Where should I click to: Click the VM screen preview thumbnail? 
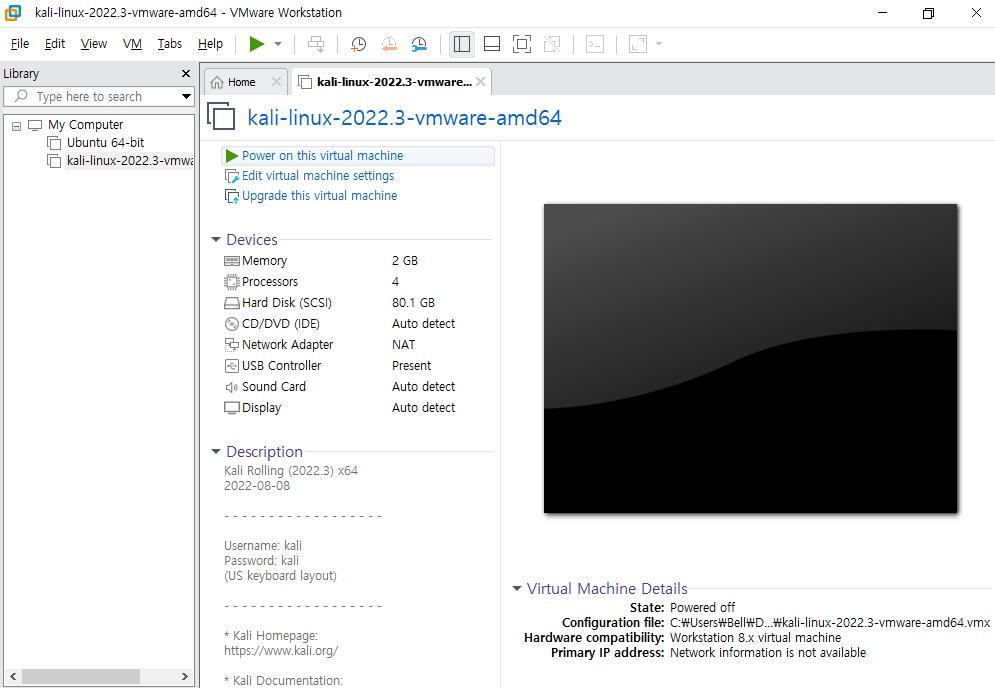(x=750, y=358)
